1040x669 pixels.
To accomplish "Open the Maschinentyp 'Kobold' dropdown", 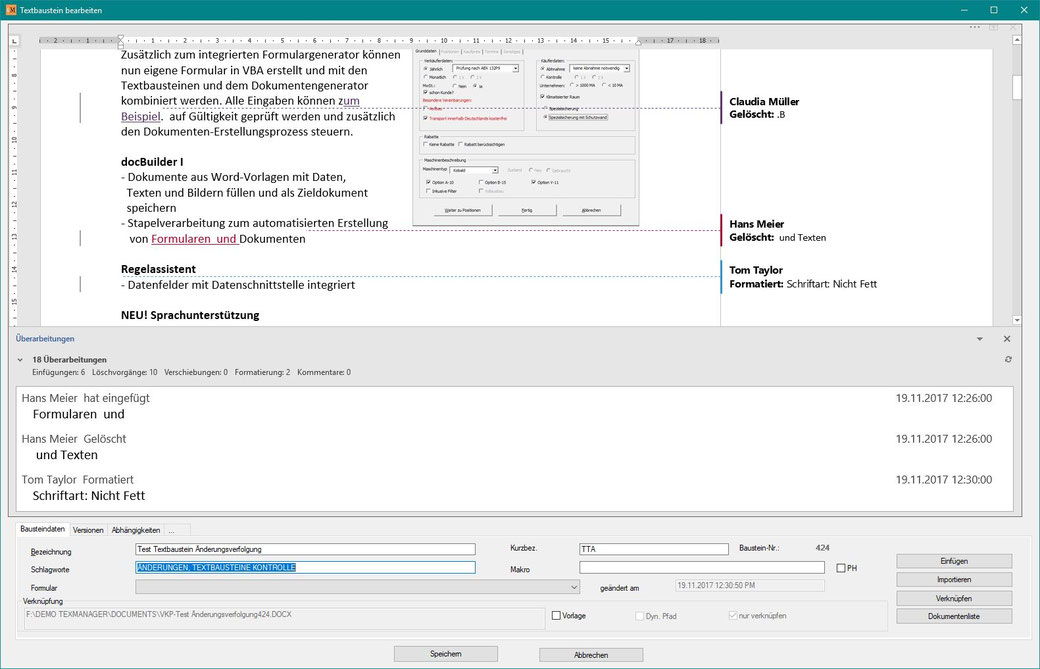I will tap(495, 171).
